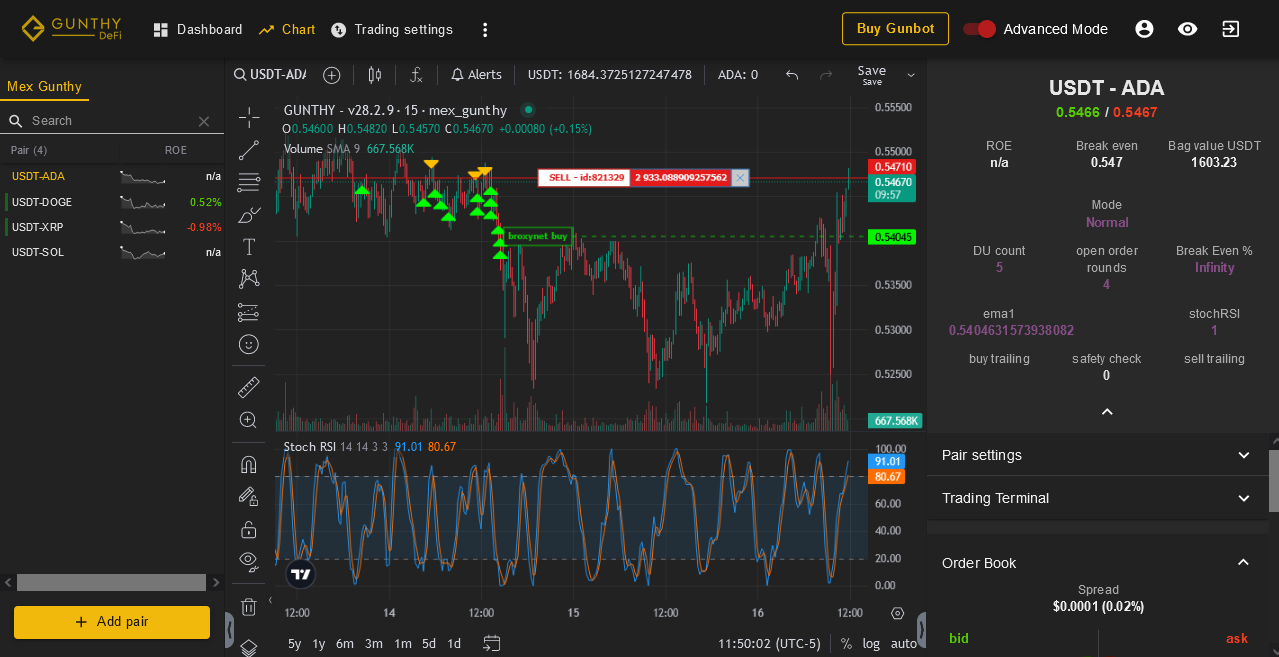The height and width of the screenshot is (657, 1279).
Task: Open the Alerts bell button
Action: pyautogui.click(x=476, y=75)
